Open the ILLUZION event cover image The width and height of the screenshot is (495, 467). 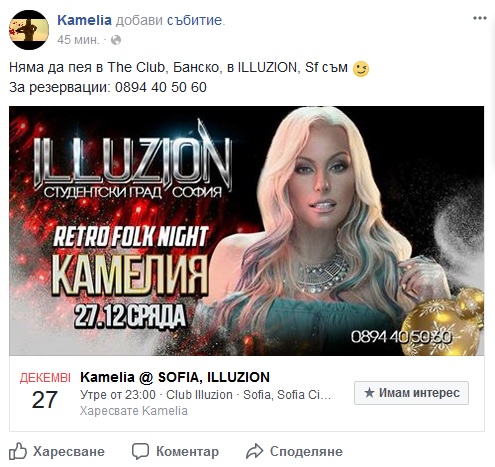coord(246,231)
